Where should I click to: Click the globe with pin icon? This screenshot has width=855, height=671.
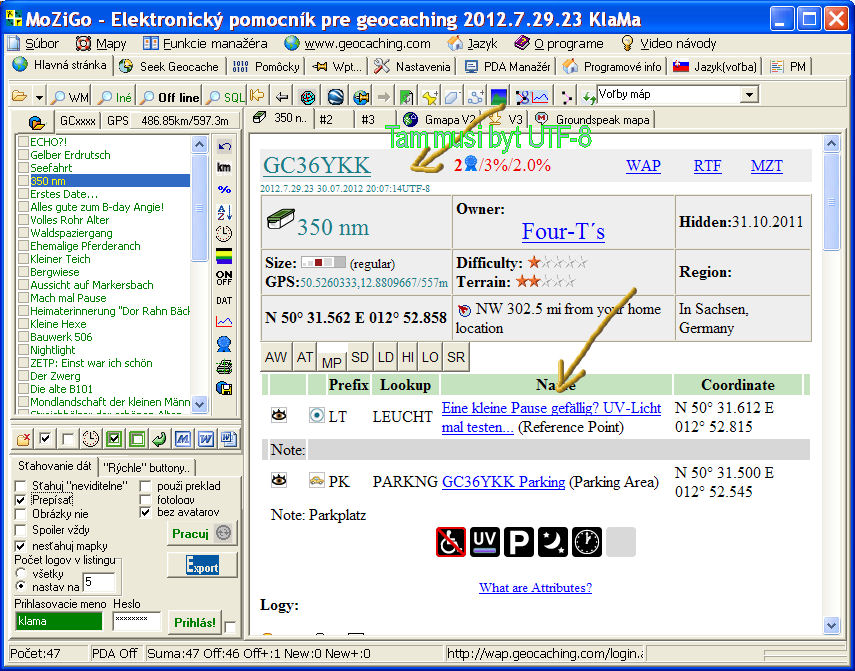point(360,97)
